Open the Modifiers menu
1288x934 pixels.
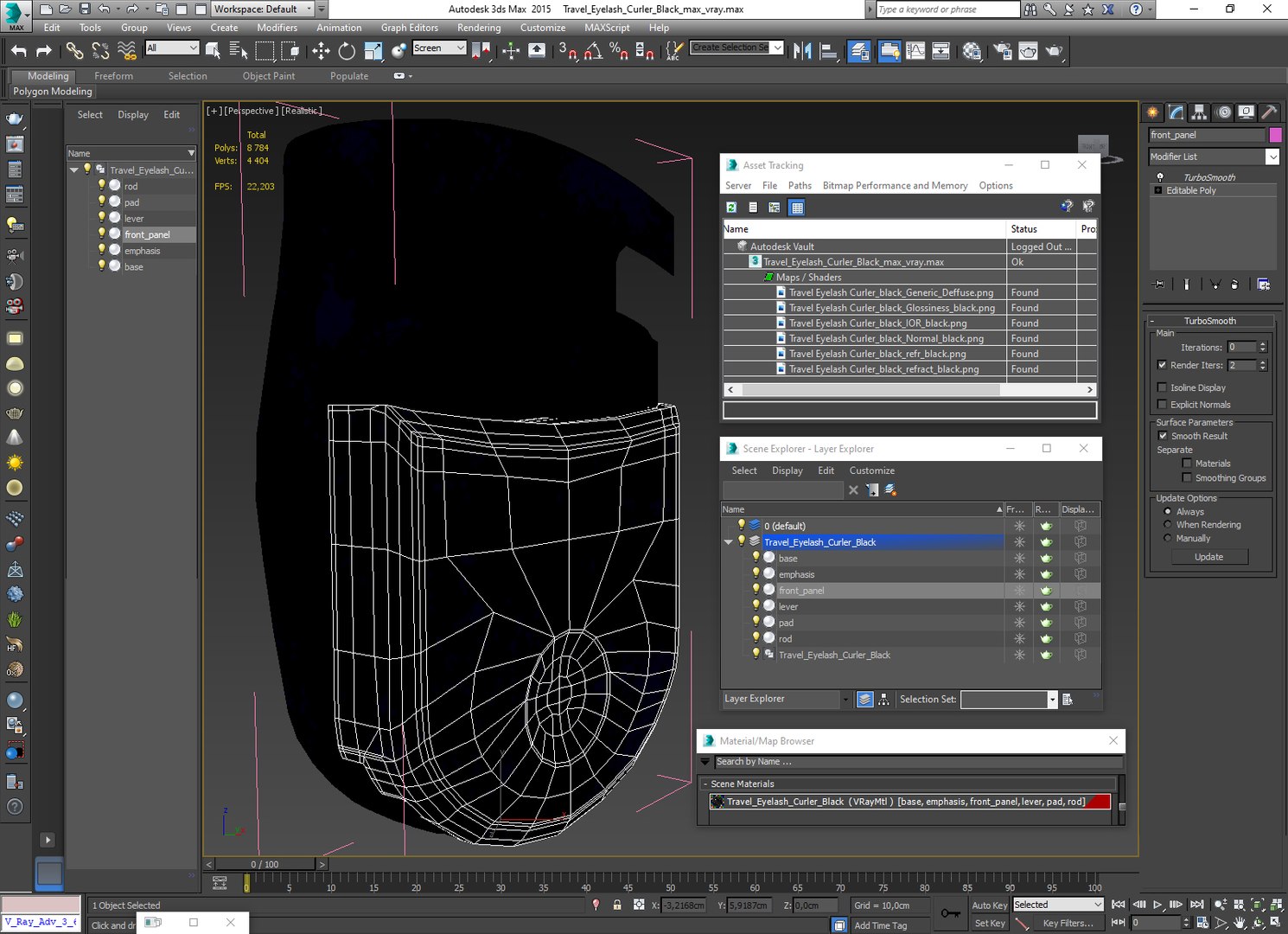(277, 28)
